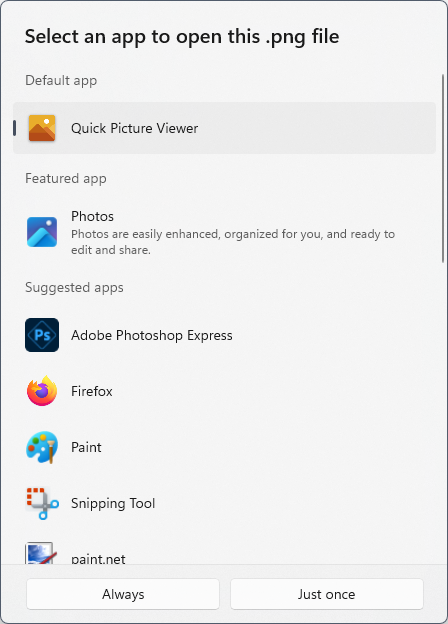Choose the Photos featured app entry

coord(224,232)
